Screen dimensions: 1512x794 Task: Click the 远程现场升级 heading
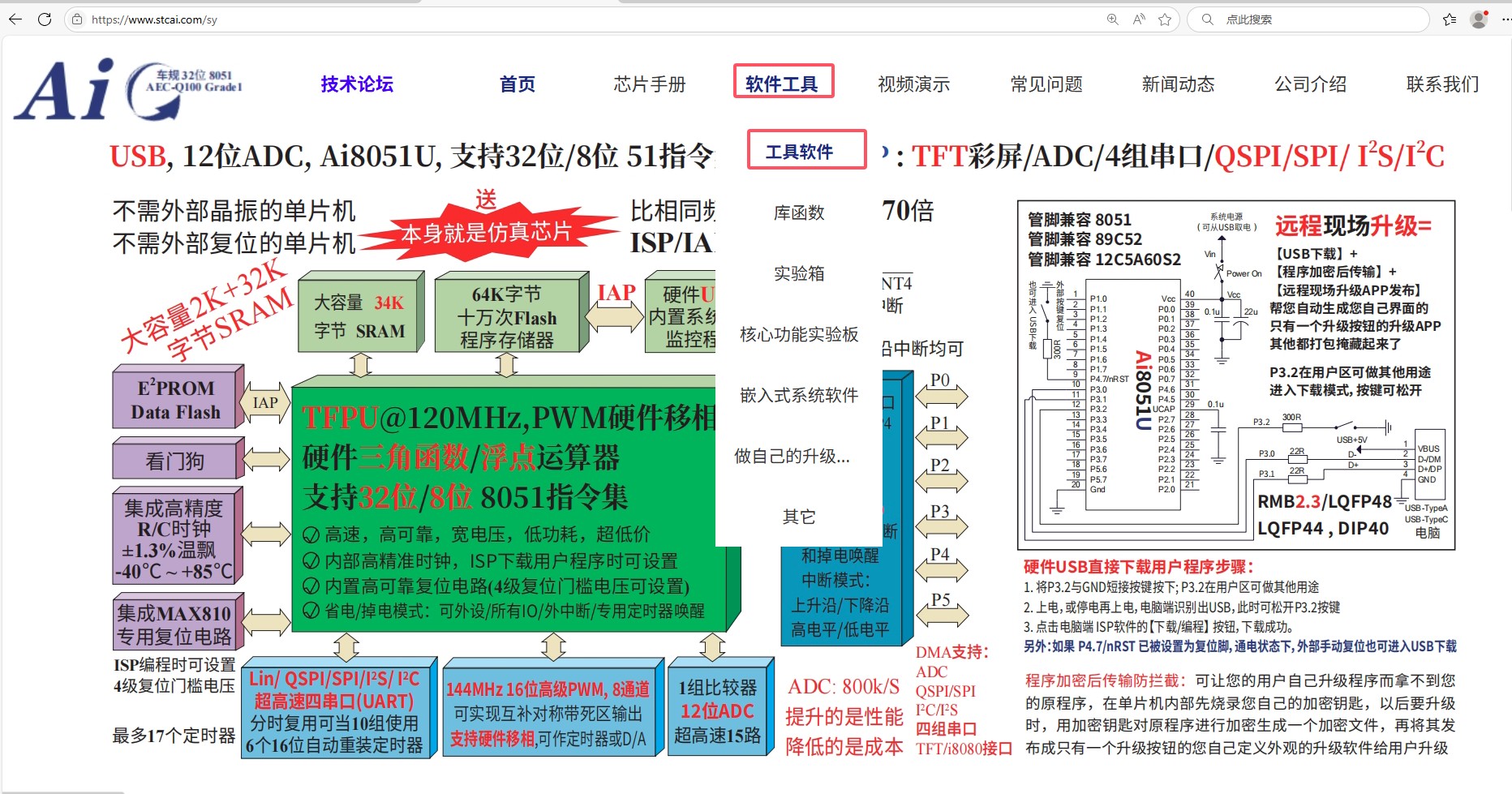[x=1353, y=225]
